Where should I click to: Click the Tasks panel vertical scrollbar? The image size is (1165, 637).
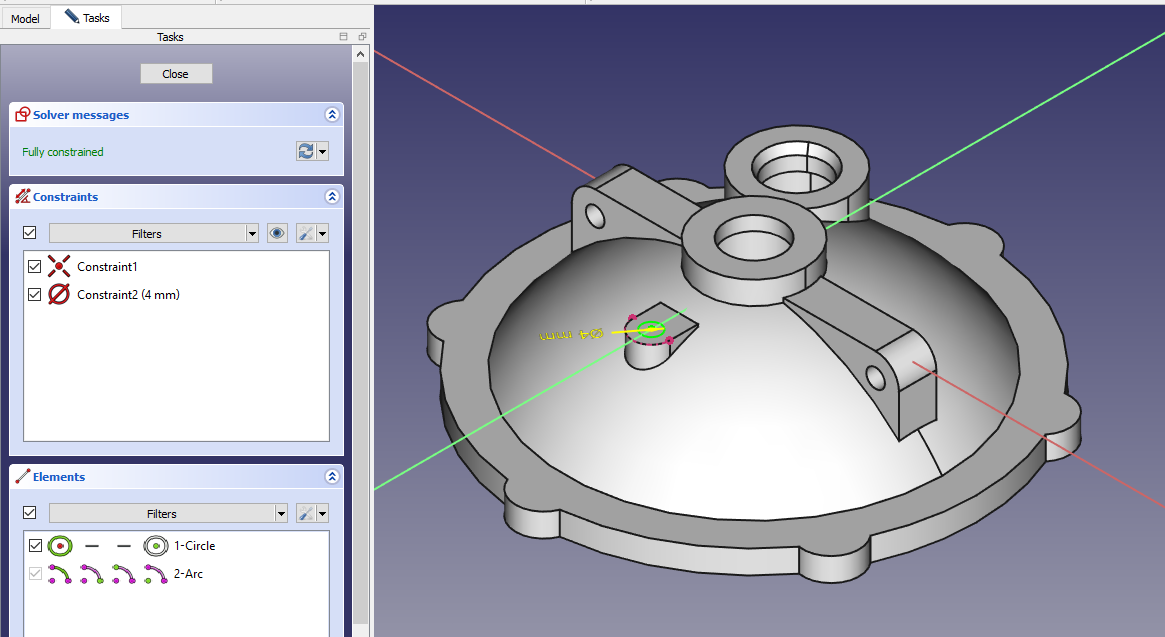(x=361, y=300)
